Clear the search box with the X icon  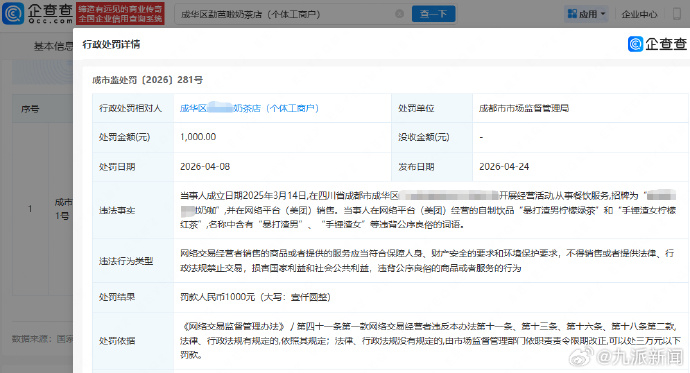(x=400, y=14)
